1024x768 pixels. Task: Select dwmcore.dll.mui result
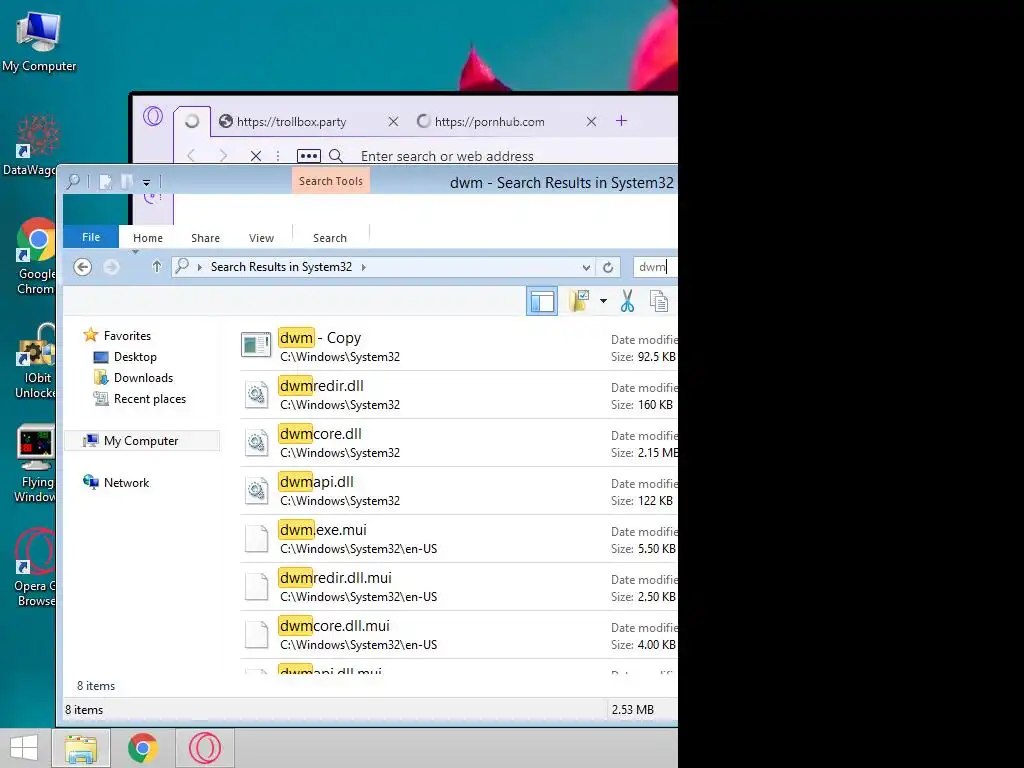[x=458, y=635]
